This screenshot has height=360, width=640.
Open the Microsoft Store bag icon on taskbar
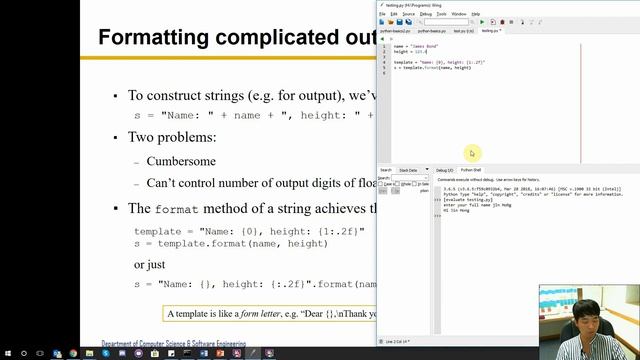[155, 353]
